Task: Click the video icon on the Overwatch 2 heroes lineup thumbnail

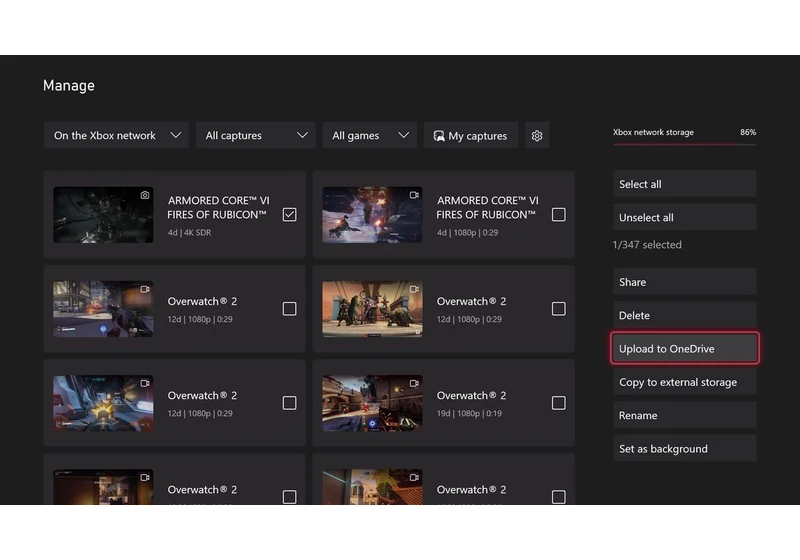Action: 414,289
